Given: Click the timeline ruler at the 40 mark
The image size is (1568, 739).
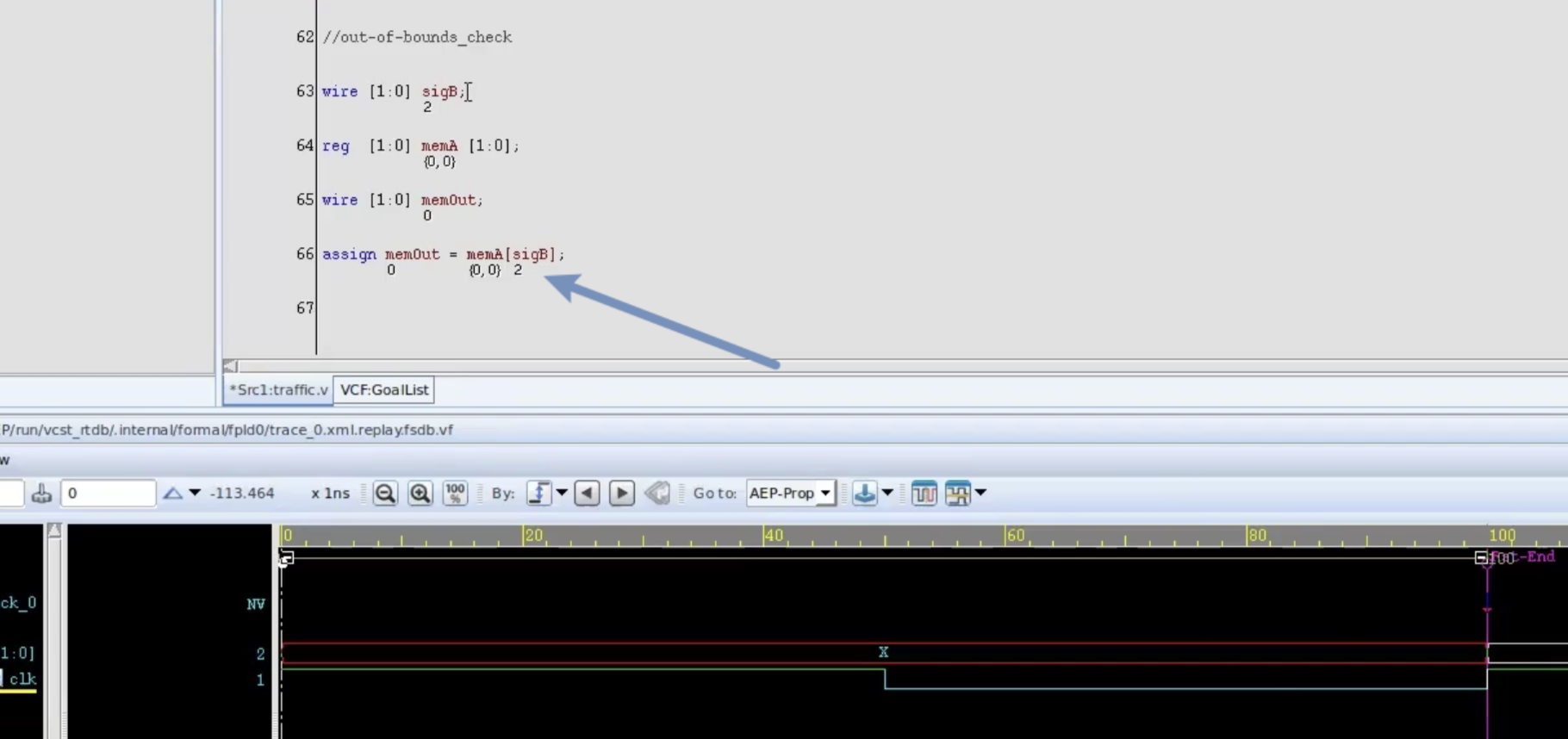Looking at the screenshot, I should (x=774, y=536).
